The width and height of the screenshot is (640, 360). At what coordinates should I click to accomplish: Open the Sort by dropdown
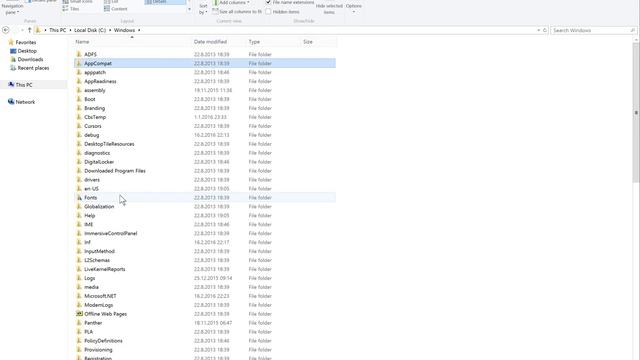pyautogui.click(x=203, y=9)
